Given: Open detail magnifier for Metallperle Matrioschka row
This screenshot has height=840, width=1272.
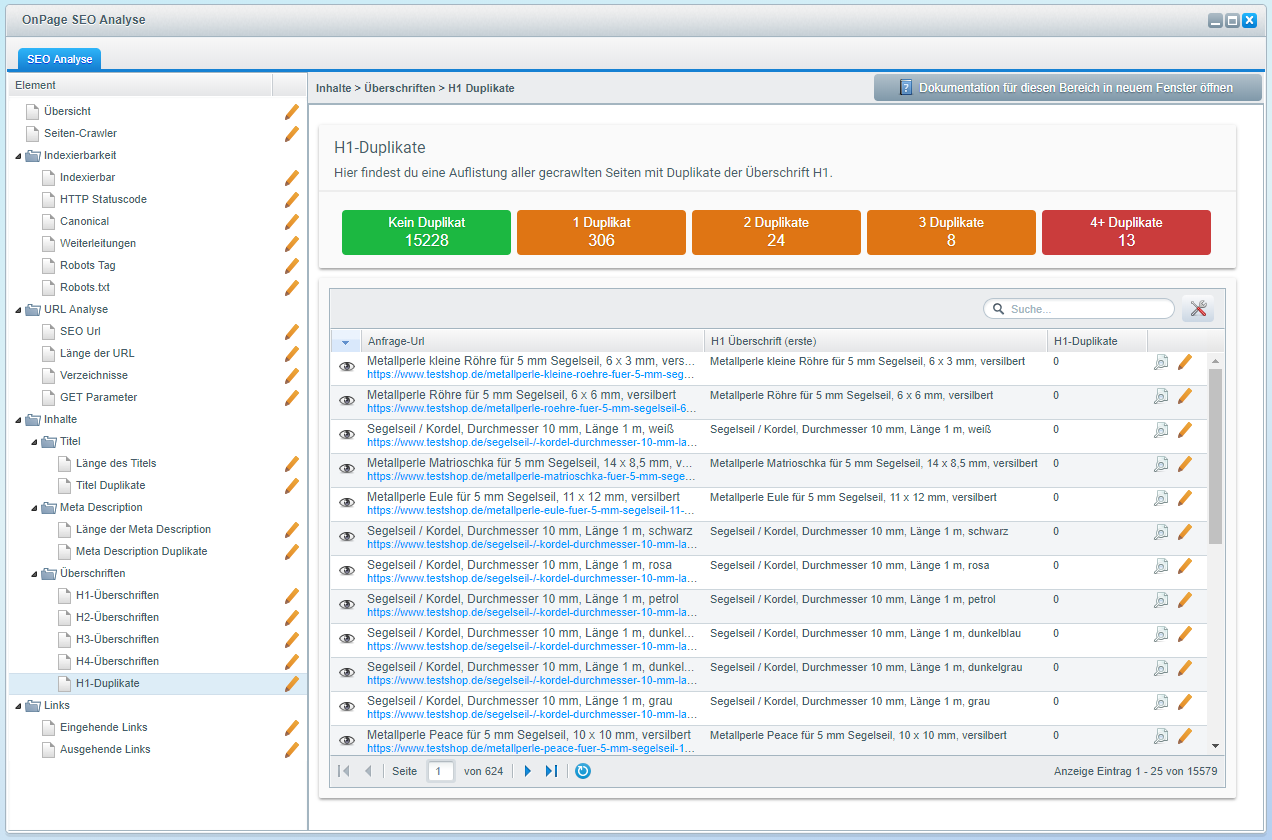Looking at the screenshot, I should (x=1161, y=464).
